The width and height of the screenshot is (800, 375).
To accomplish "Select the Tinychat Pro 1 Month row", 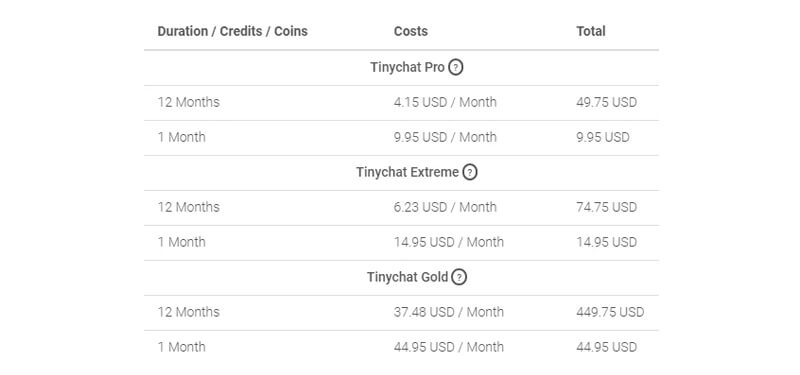I will [x=402, y=138].
